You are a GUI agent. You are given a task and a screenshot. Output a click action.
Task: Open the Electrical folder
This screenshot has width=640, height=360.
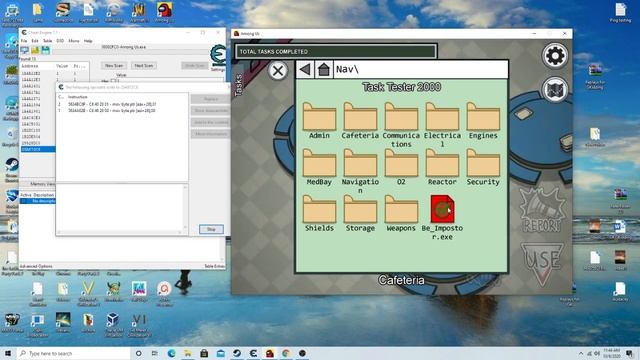coord(442,125)
